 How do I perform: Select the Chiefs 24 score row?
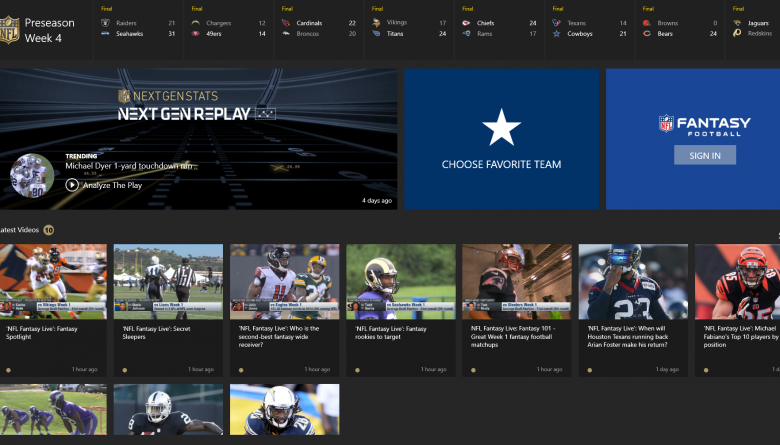pos(499,23)
